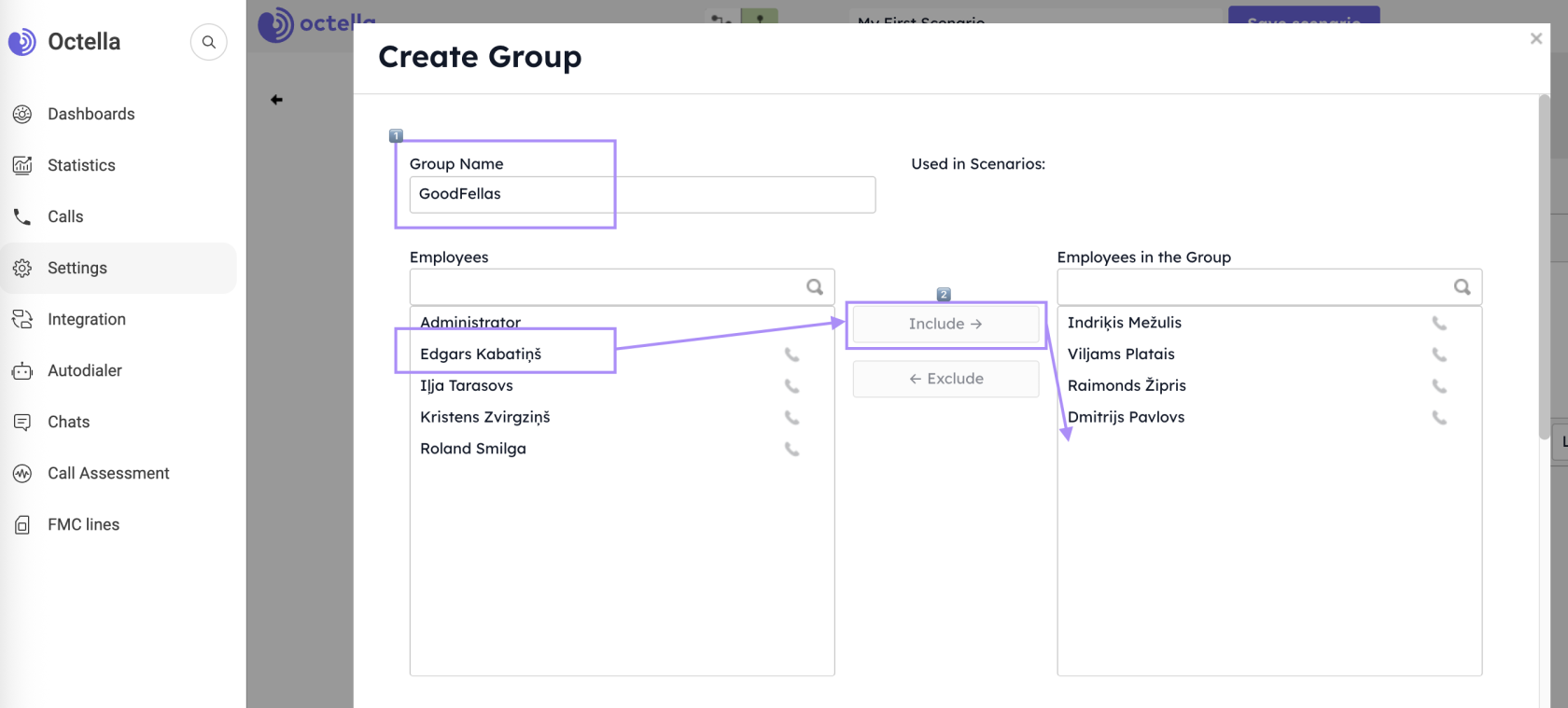Click search icon in group employees box

point(1462,287)
